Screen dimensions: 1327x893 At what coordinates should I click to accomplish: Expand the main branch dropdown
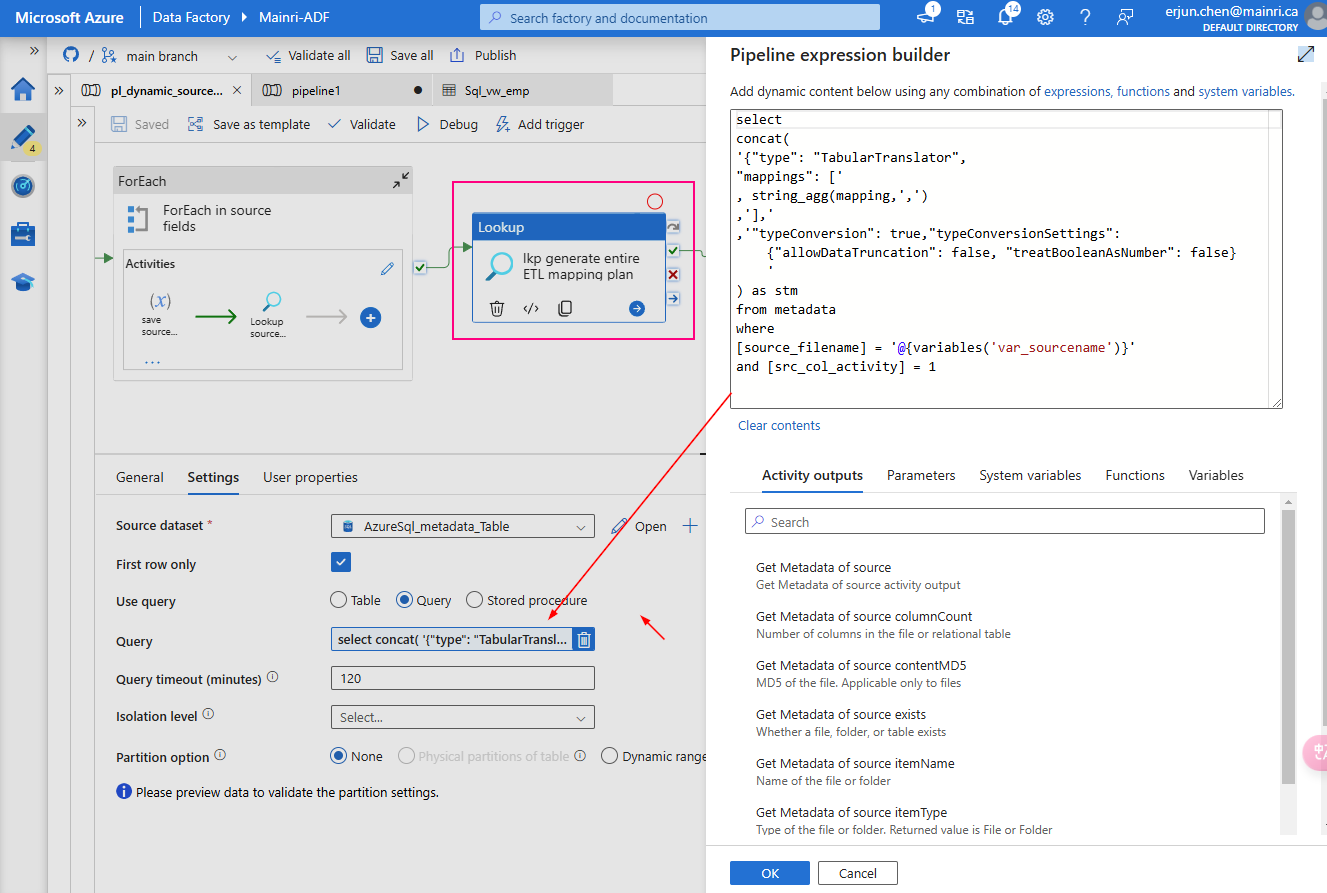click(x=232, y=55)
